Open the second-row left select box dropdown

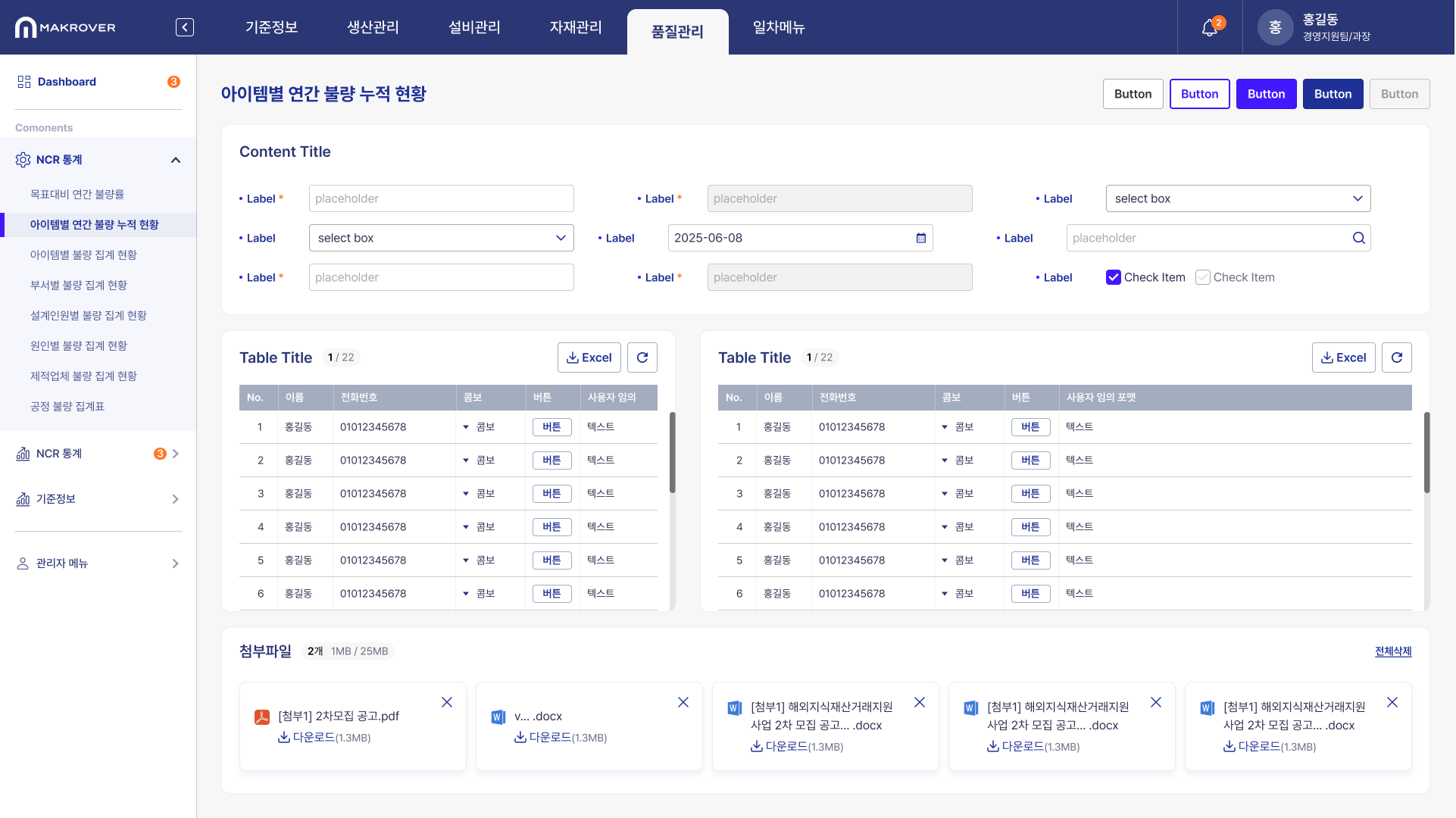point(441,238)
